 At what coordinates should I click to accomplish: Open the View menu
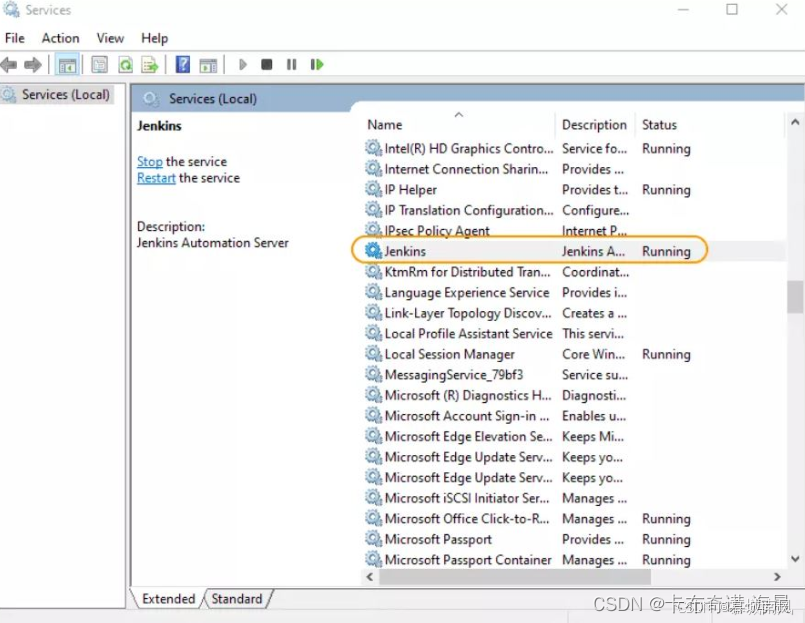tap(110, 38)
